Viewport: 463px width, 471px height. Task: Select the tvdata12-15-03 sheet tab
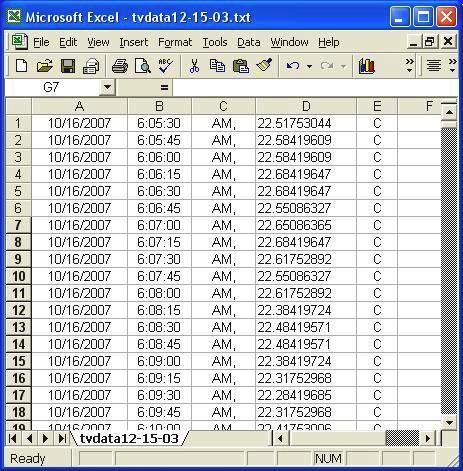[129, 438]
